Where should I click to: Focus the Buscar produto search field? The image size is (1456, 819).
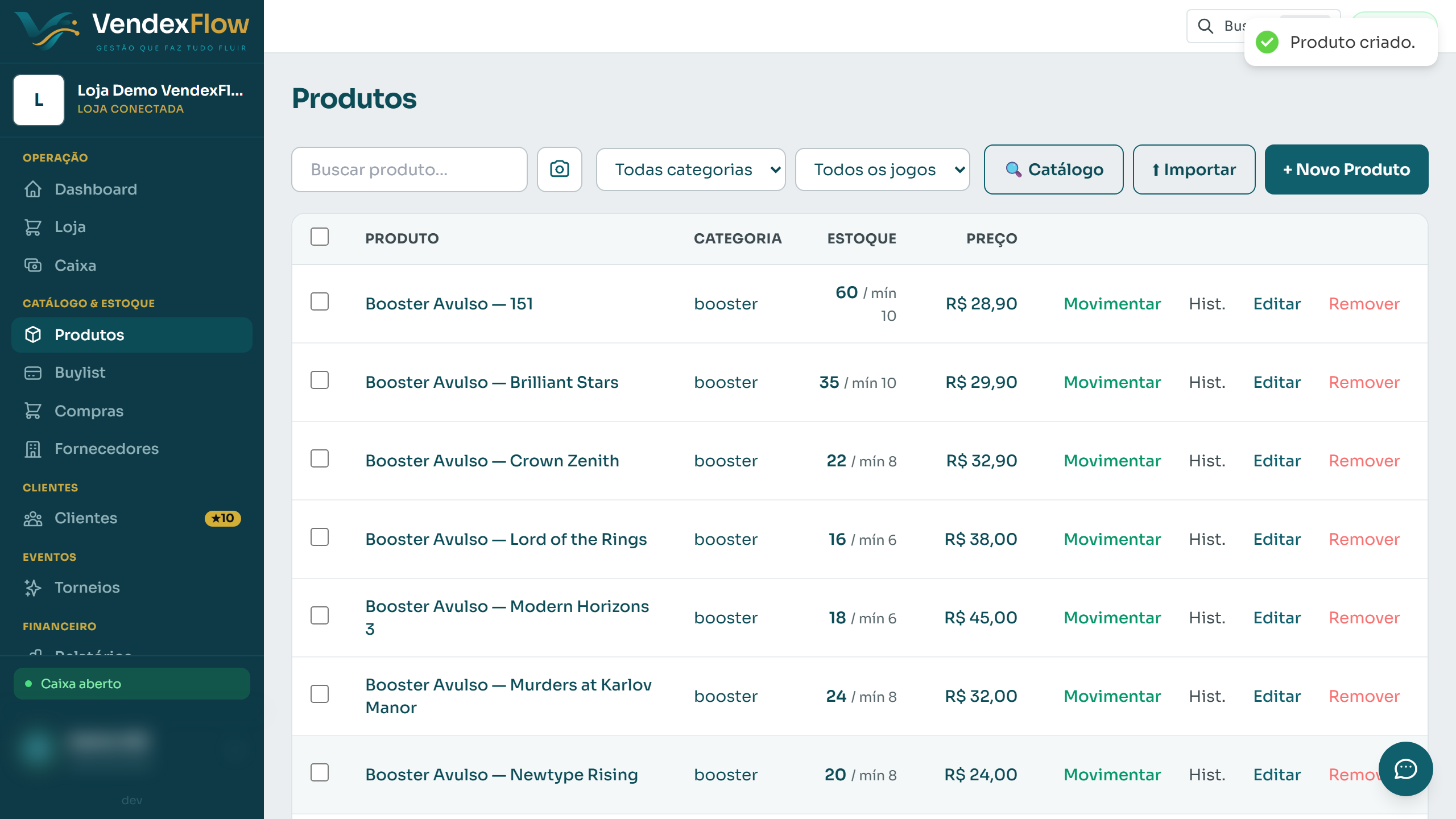click(409, 169)
